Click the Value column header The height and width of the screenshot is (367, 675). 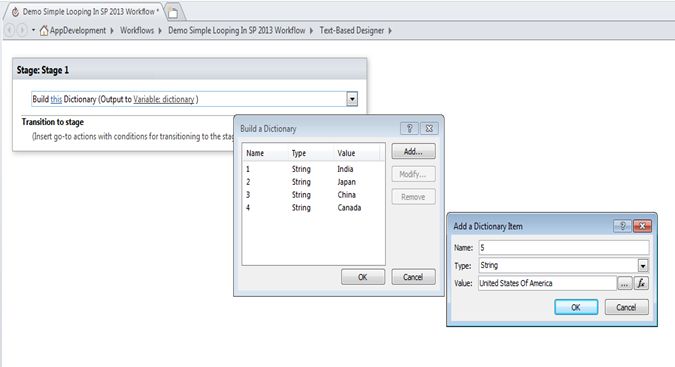point(357,153)
